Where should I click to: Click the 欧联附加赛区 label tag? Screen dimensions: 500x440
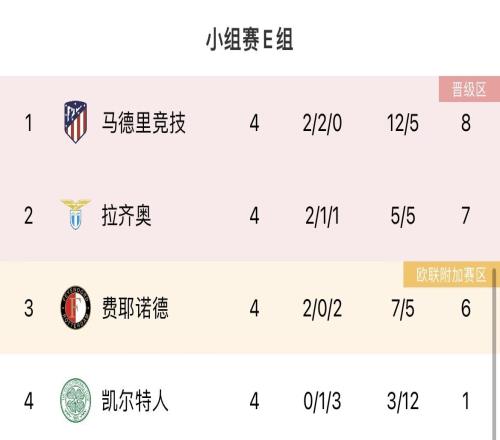451,275
